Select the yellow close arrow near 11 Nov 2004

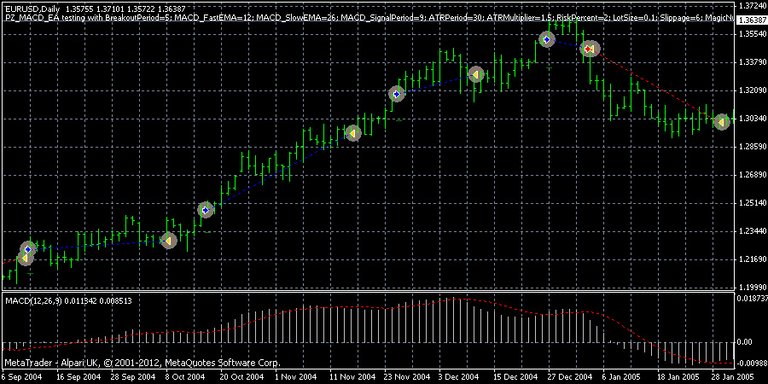(353, 133)
